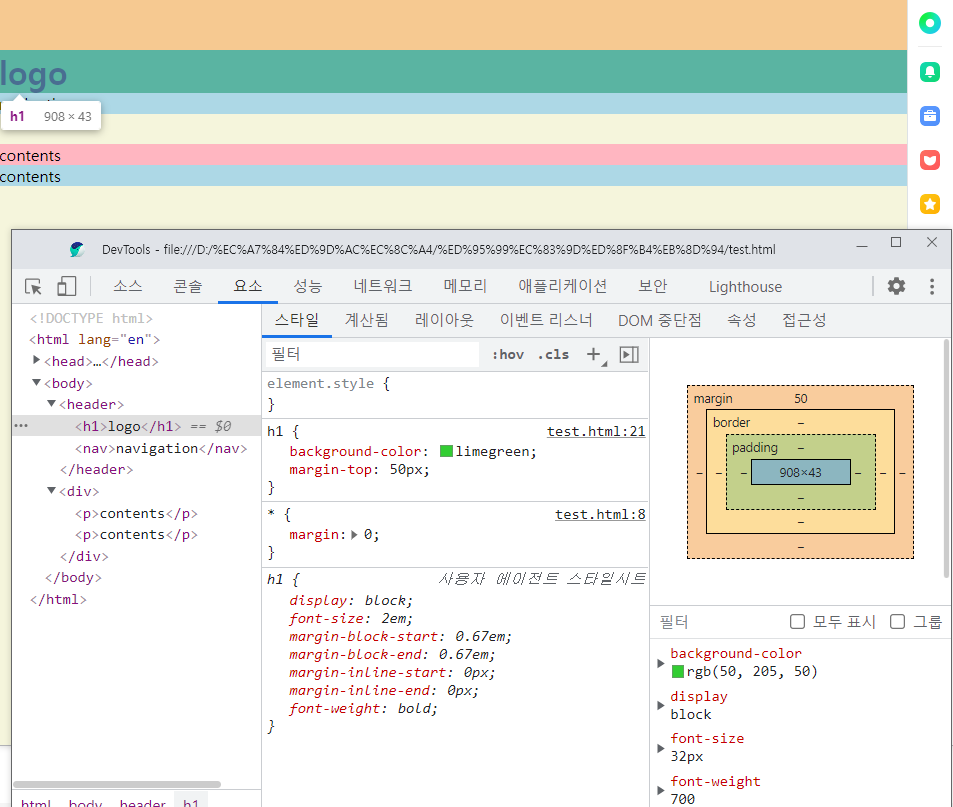
Task: Click the element.style rule block
Action: pyautogui.click(x=455, y=394)
